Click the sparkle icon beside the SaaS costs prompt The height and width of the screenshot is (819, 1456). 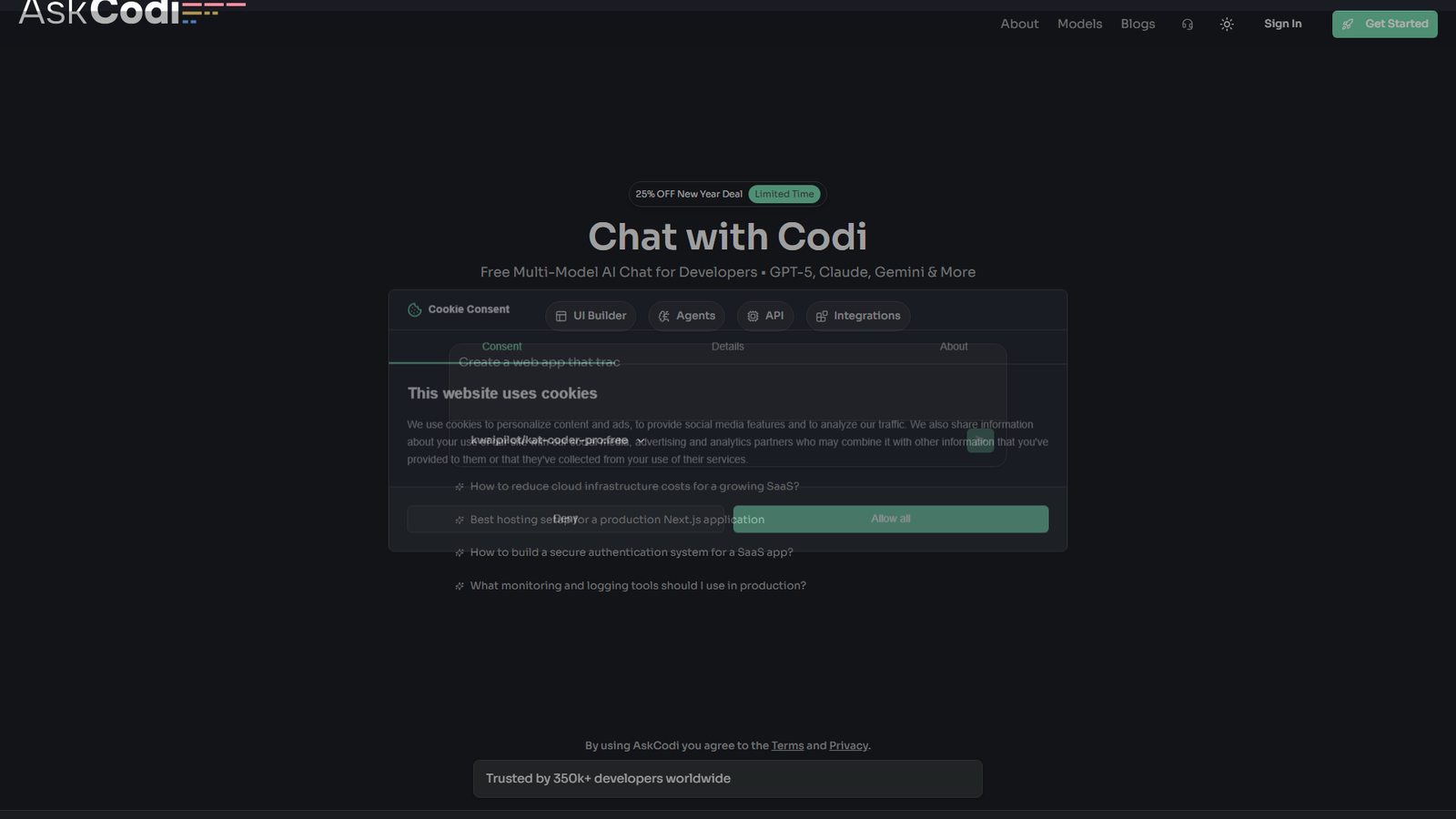tap(458, 487)
